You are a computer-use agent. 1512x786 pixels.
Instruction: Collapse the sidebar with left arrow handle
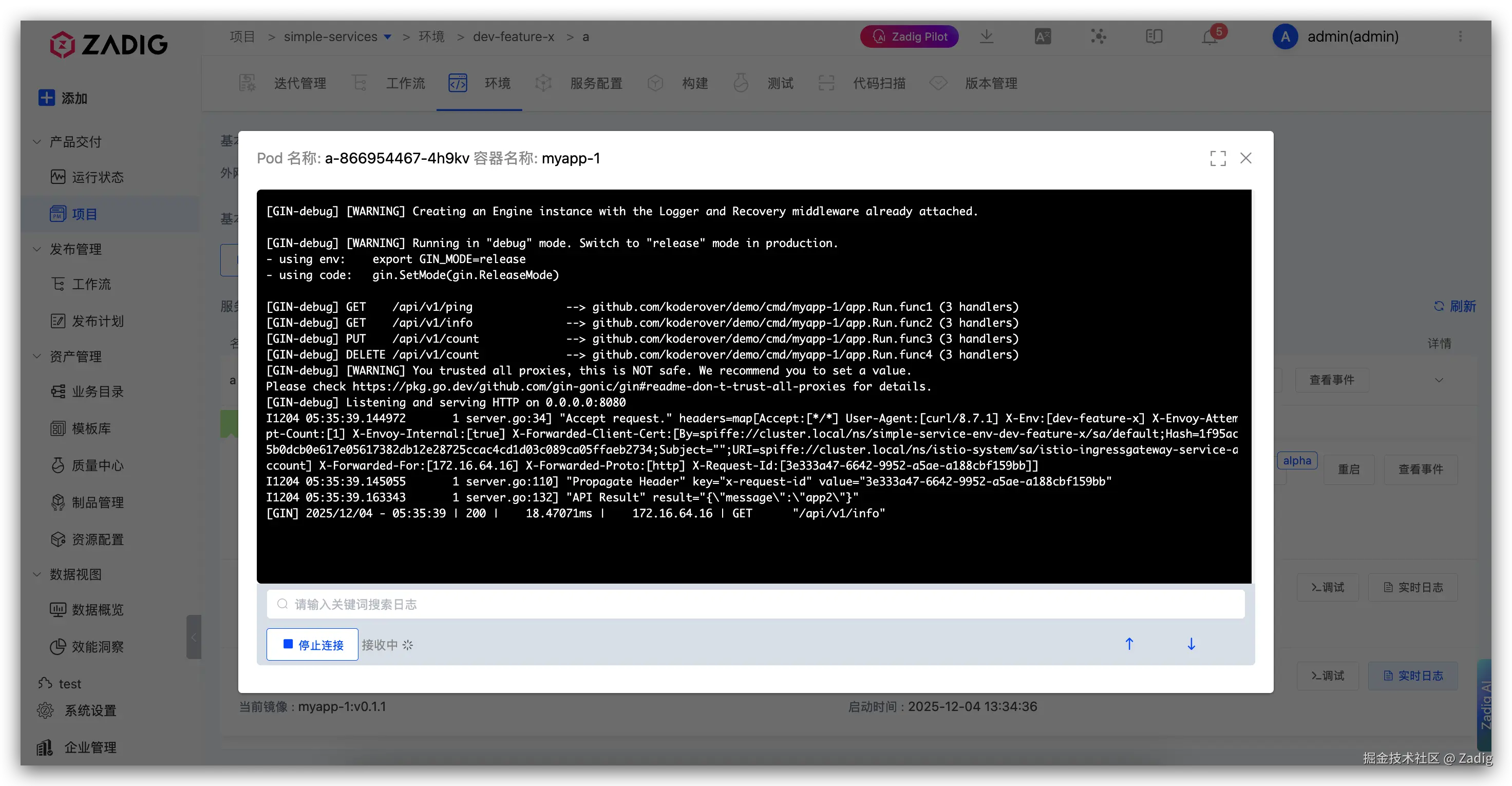[194, 637]
